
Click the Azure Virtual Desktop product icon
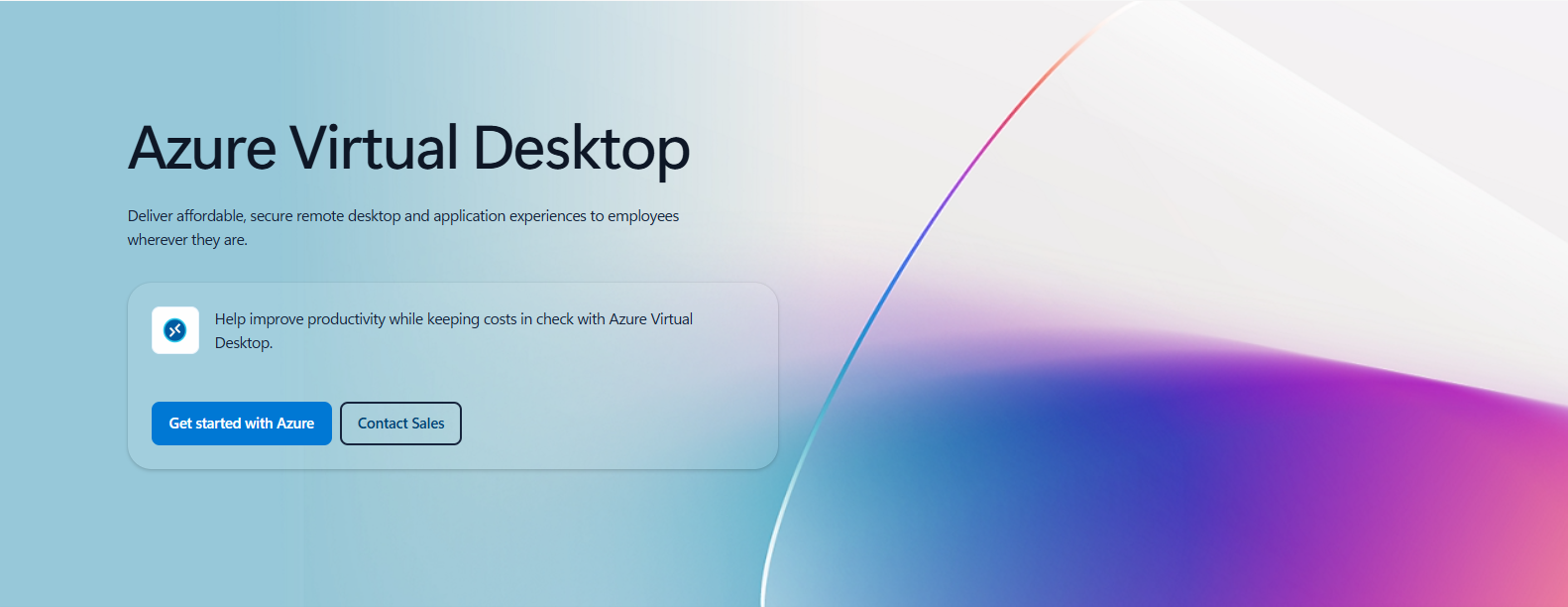(175, 330)
